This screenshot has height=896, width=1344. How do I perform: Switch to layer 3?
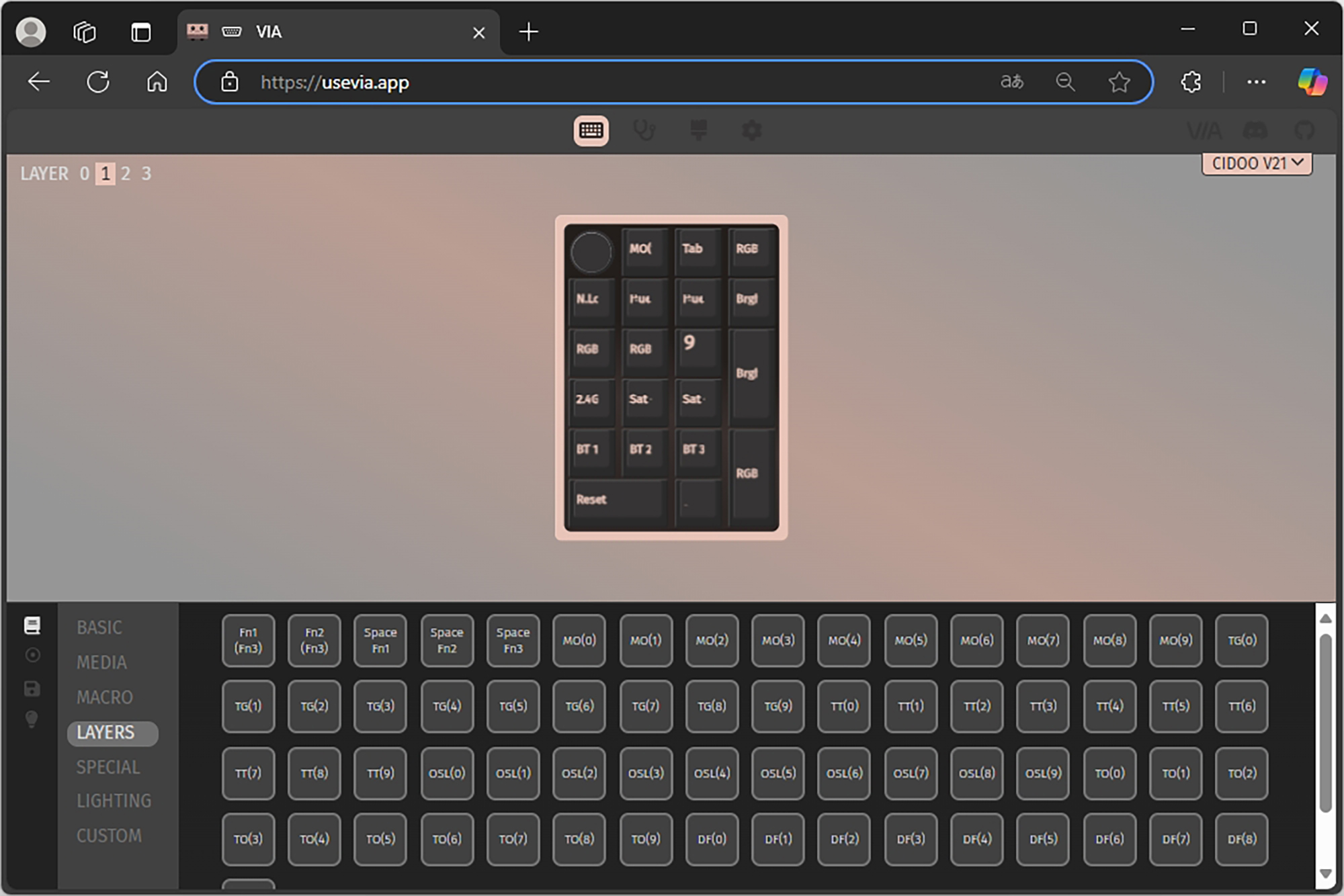pyautogui.click(x=146, y=174)
